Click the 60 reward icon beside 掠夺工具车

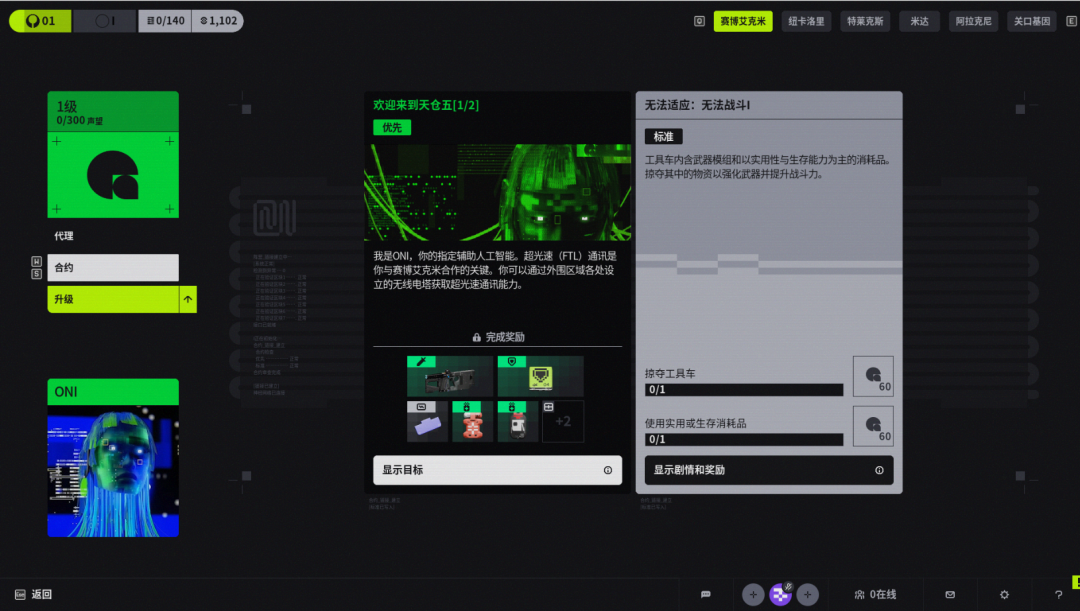point(873,376)
